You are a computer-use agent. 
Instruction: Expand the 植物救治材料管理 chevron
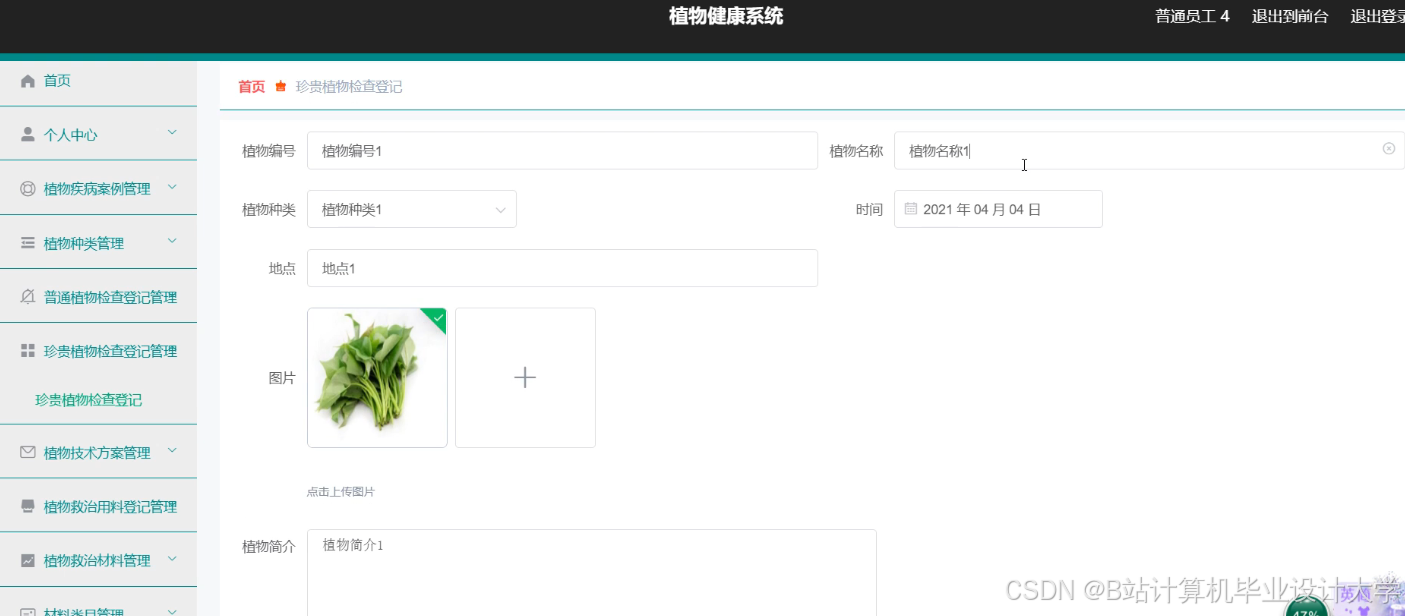(x=172, y=559)
